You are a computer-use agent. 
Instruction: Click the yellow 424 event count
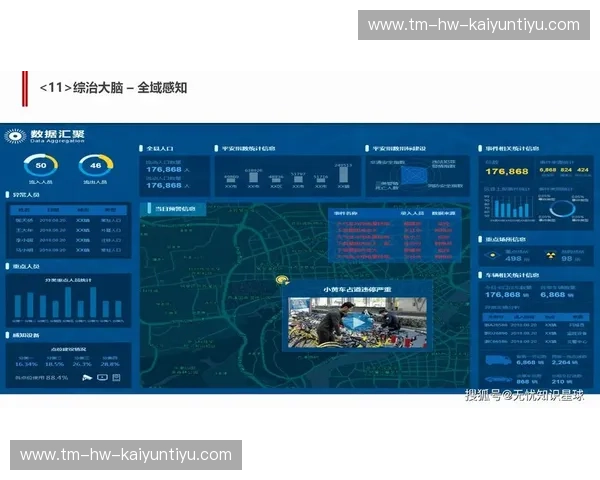(x=583, y=170)
